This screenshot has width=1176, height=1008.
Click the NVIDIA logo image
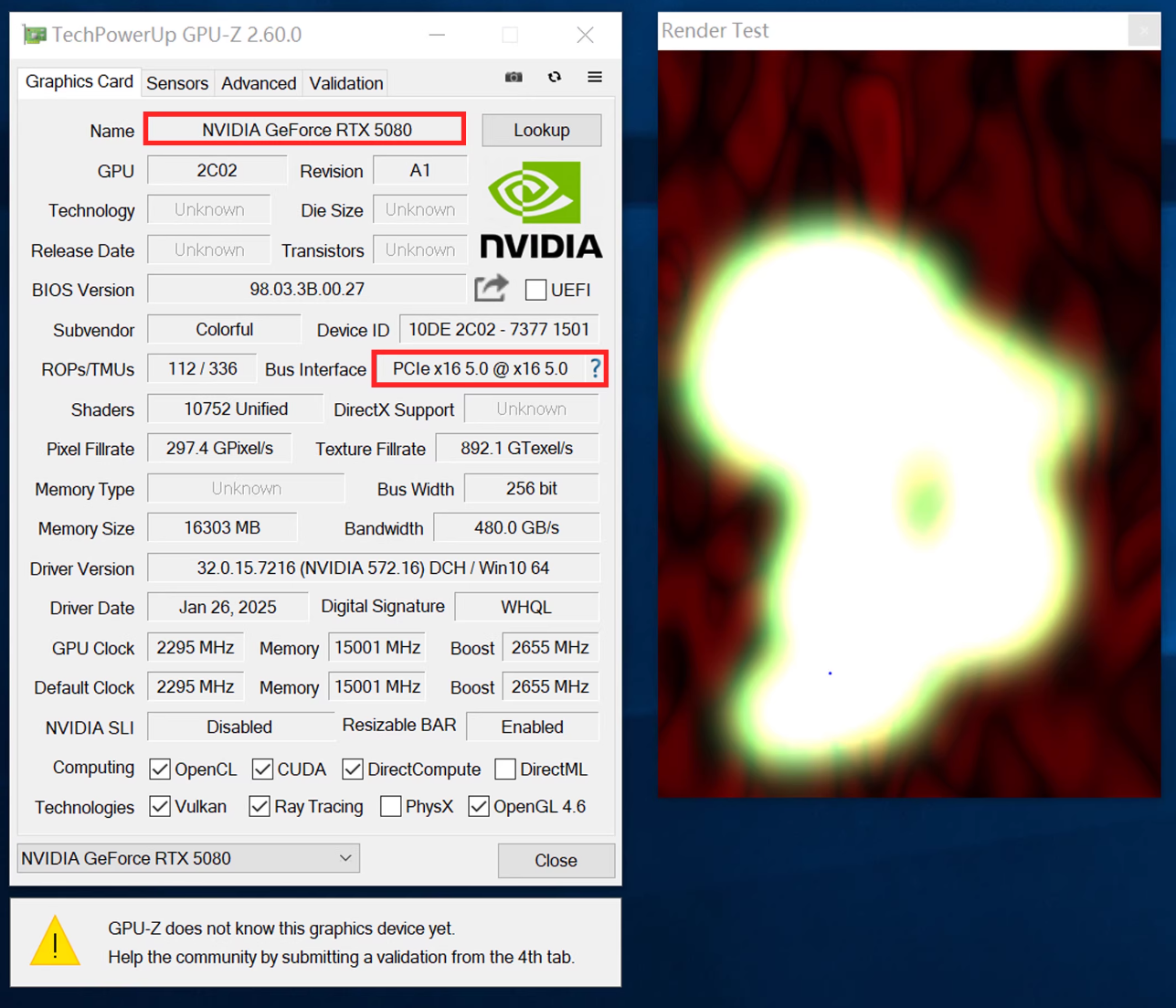[x=541, y=210]
